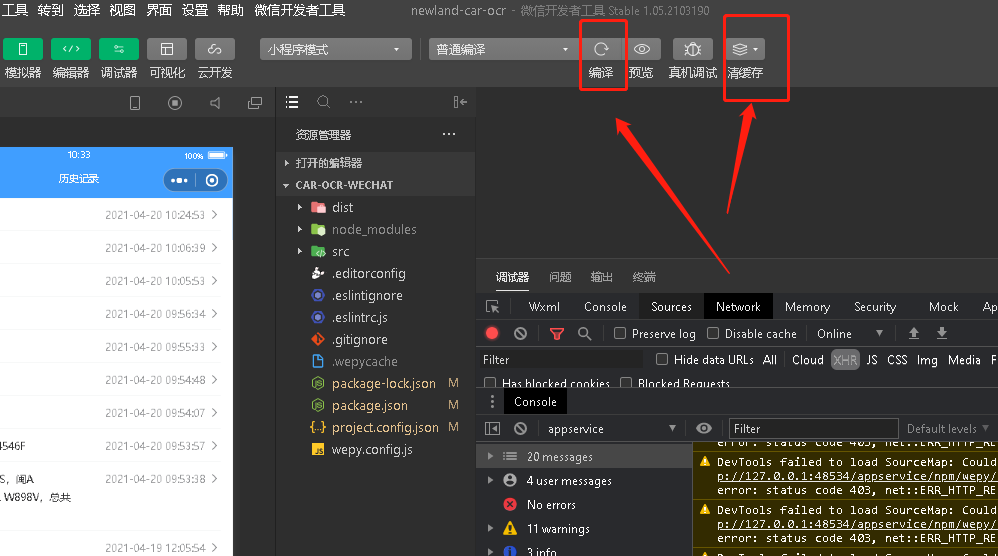Start real-device debugging (真机调试)

692,49
